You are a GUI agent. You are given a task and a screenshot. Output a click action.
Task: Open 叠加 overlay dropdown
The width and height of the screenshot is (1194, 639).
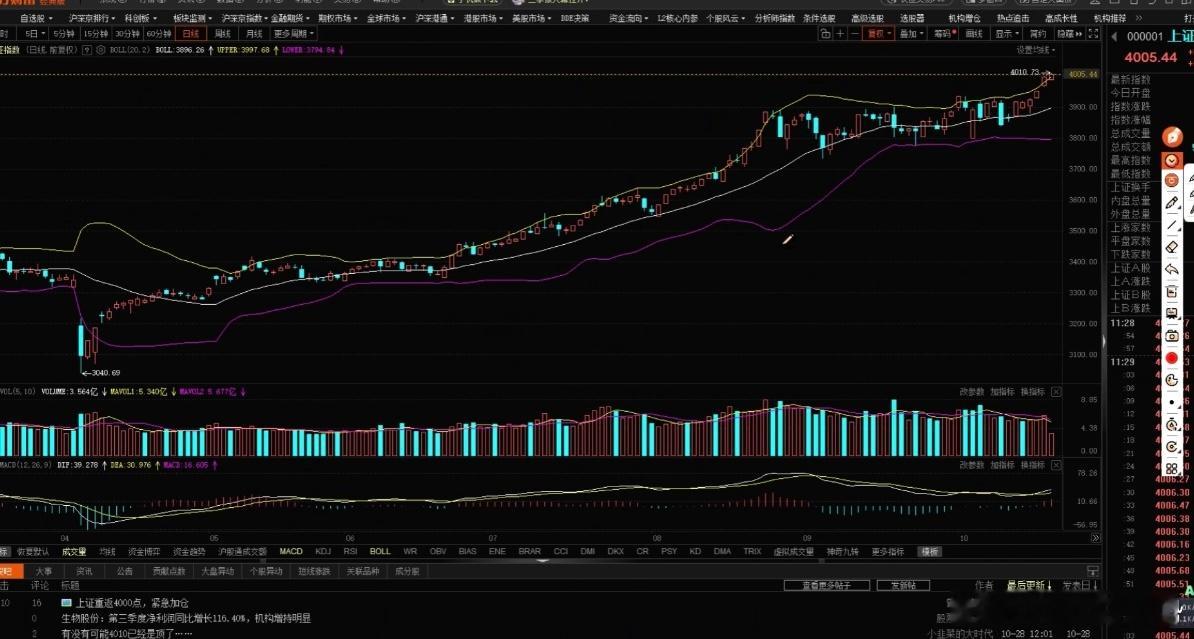point(911,34)
